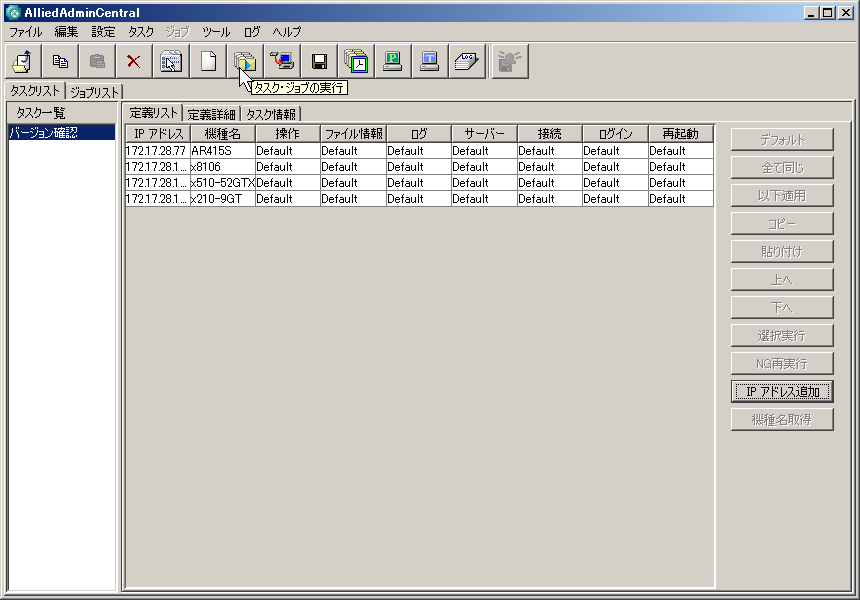Image resolution: width=860 pixels, height=600 pixels.
Task: Click the サーバー column header
Action: tap(484, 134)
